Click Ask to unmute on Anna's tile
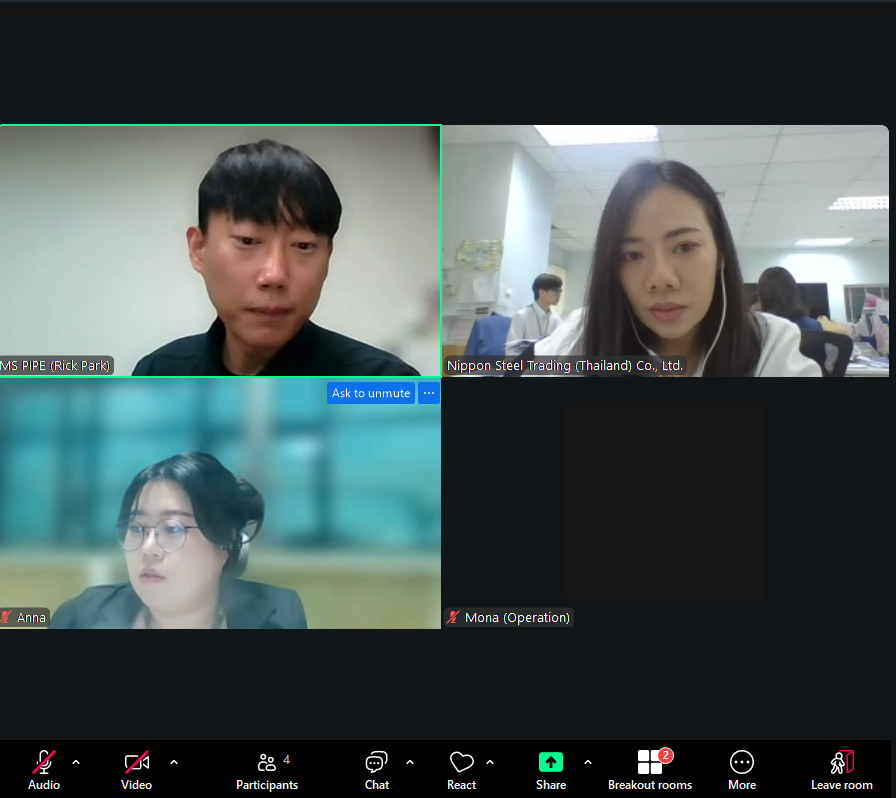This screenshot has width=896, height=798. [x=371, y=393]
